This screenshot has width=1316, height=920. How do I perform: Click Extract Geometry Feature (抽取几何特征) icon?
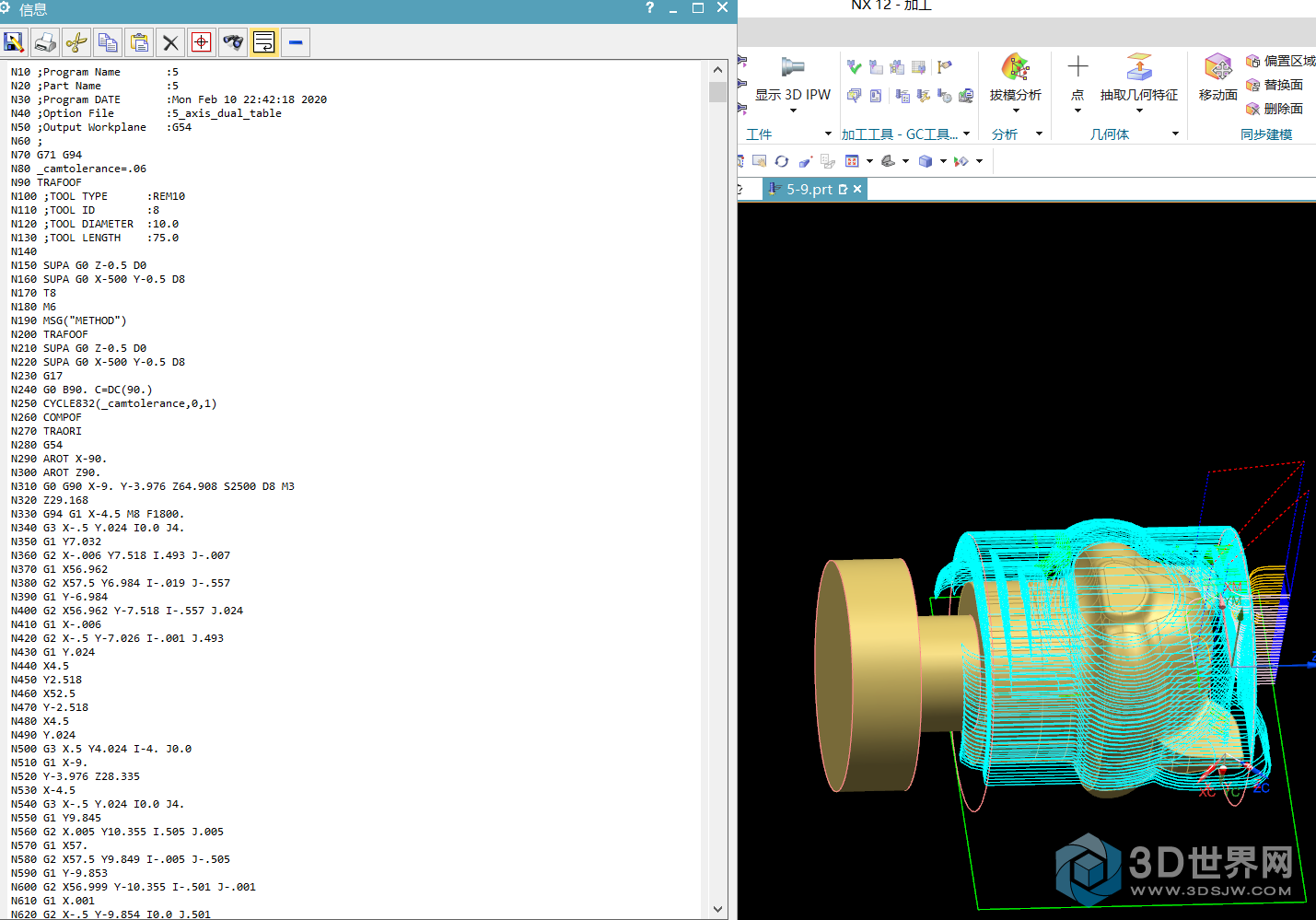tap(1139, 67)
